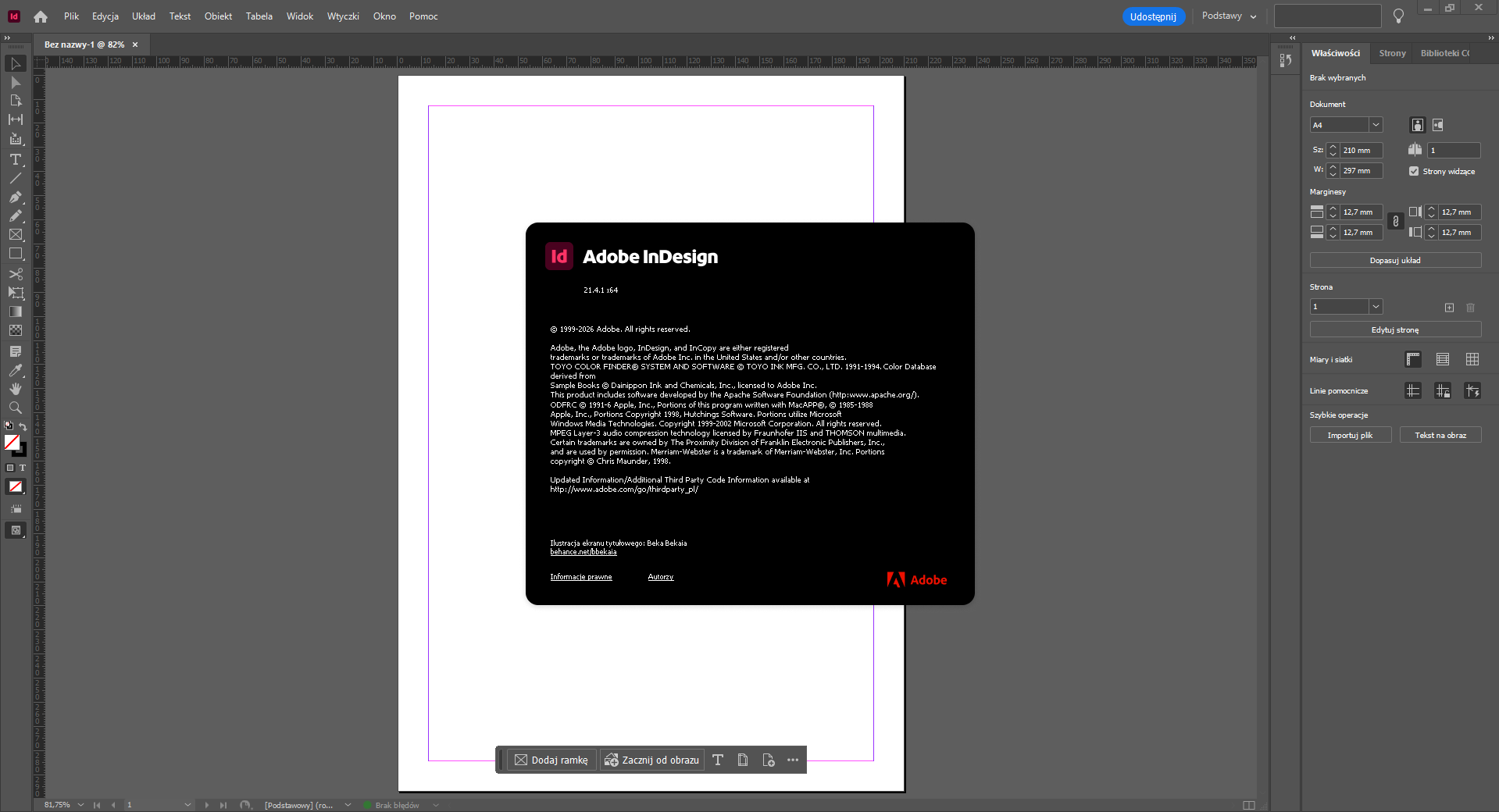Viewport: 1499px width, 812px height.
Task: Select the Pencil tool
Action: tap(16, 215)
